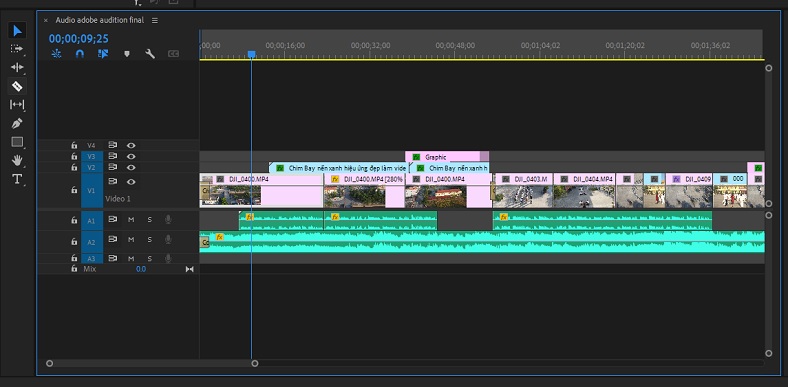The height and width of the screenshot is (387, 788).
Task: Click the Mix track output icon
Action: (189, 269)
